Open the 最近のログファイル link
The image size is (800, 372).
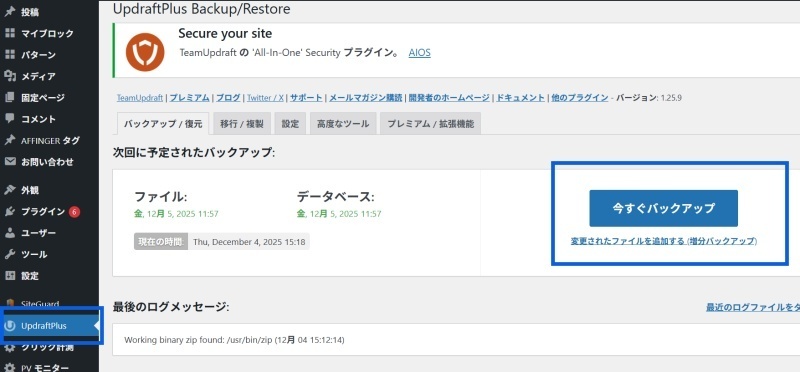point(753,307)
